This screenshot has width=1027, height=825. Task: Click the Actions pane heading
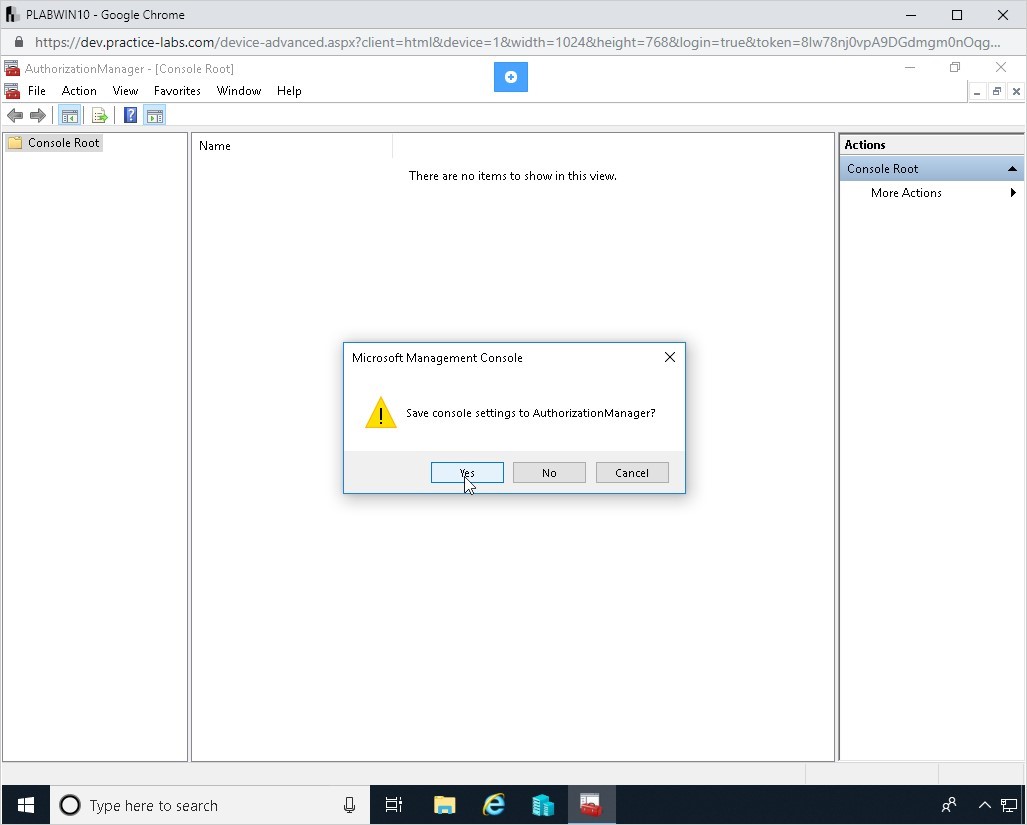(865, 145)
